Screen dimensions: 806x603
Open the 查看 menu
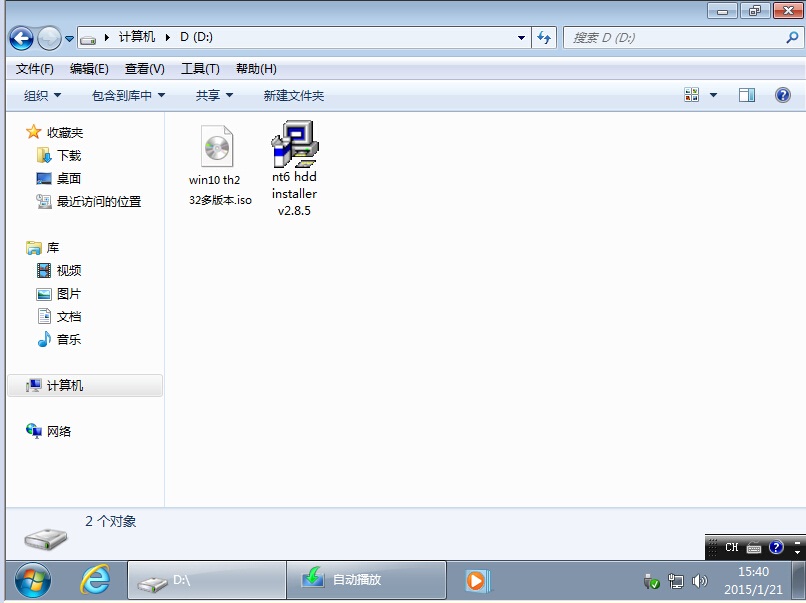click(x=144, y=68)
